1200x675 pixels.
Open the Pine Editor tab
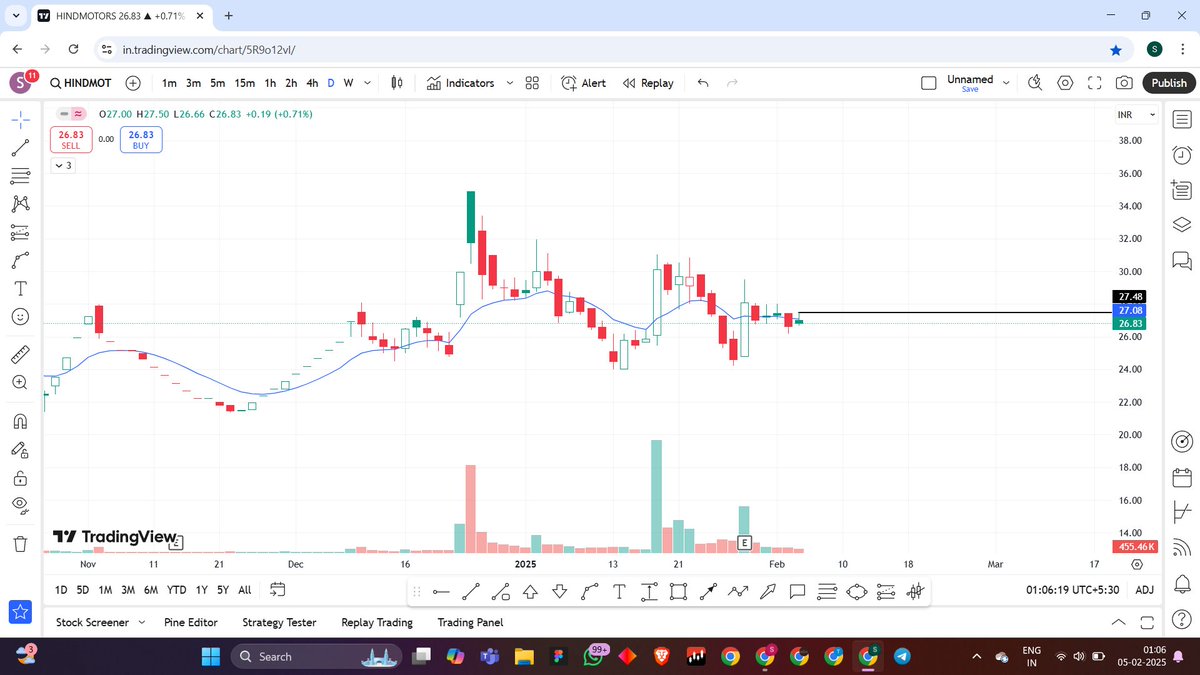[x=191, y=622]
